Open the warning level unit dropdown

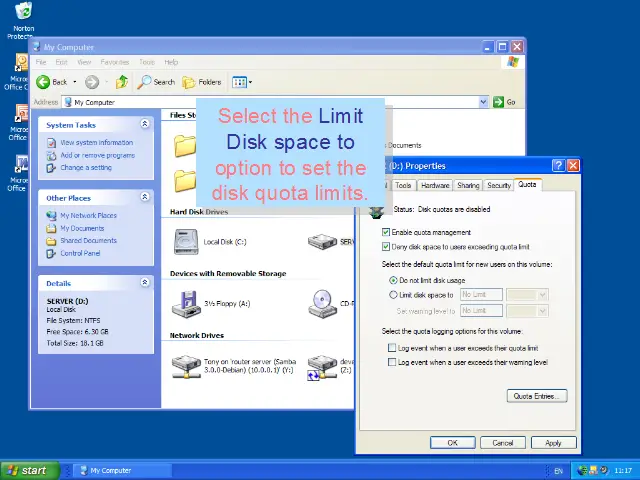[527, 311]
